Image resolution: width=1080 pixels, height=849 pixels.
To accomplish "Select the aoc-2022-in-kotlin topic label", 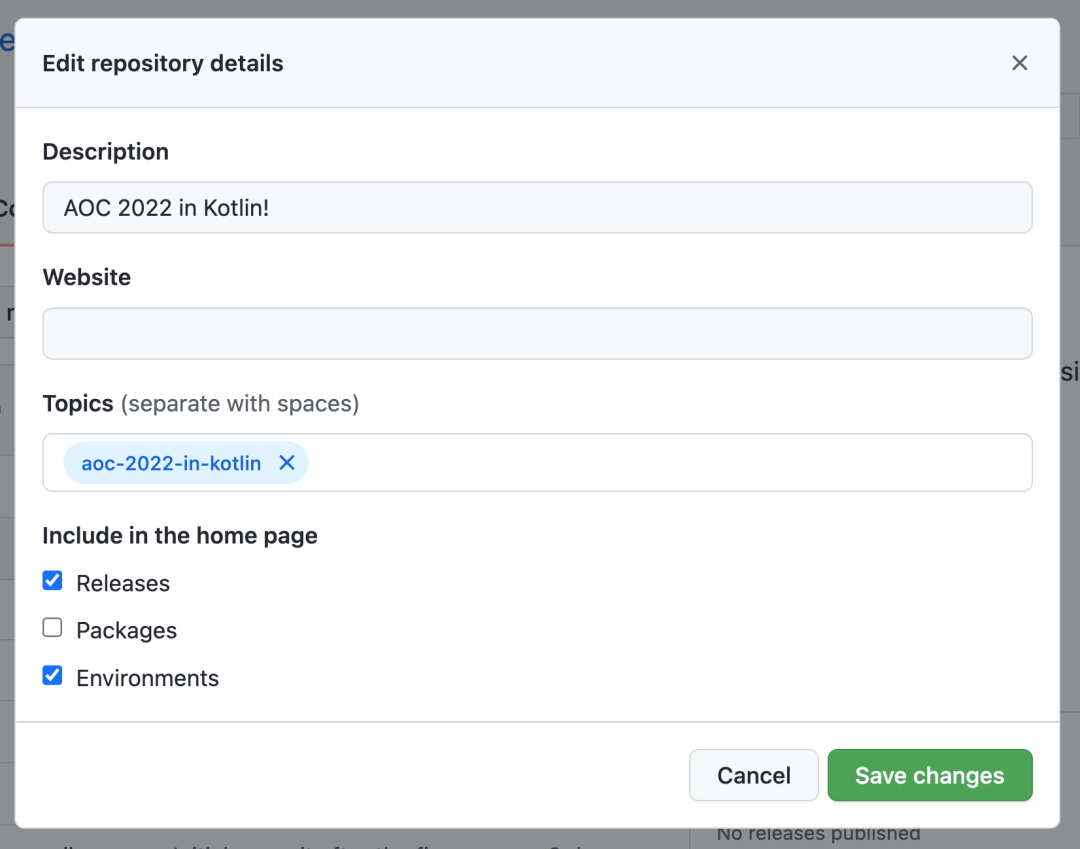I will point(171,463).
